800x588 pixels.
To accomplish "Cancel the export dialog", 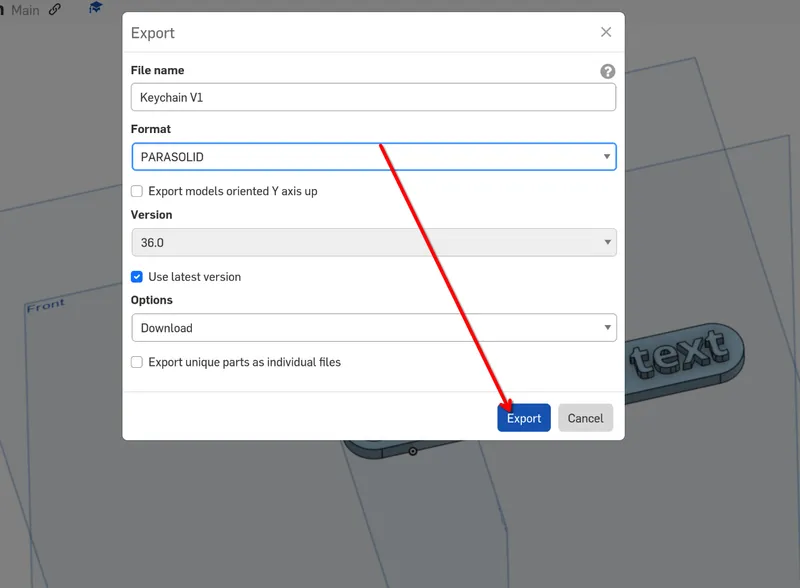I will 585,418.
